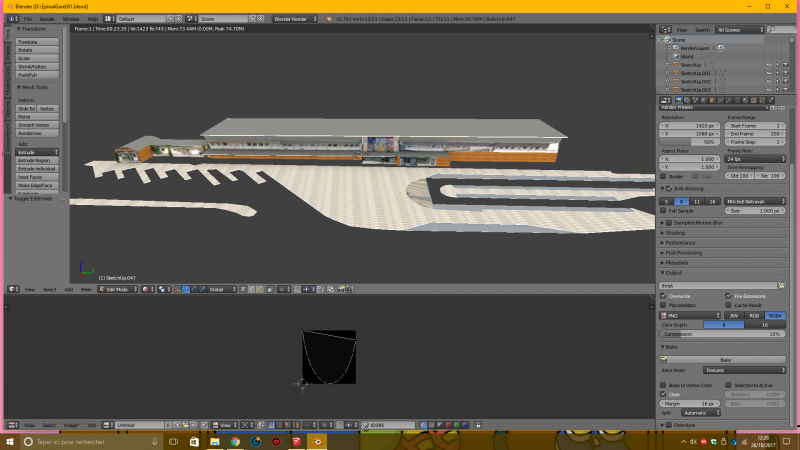Click the UV image editor type icon
Viewport: 800px width, 450px height.
[x=12, y=424]
